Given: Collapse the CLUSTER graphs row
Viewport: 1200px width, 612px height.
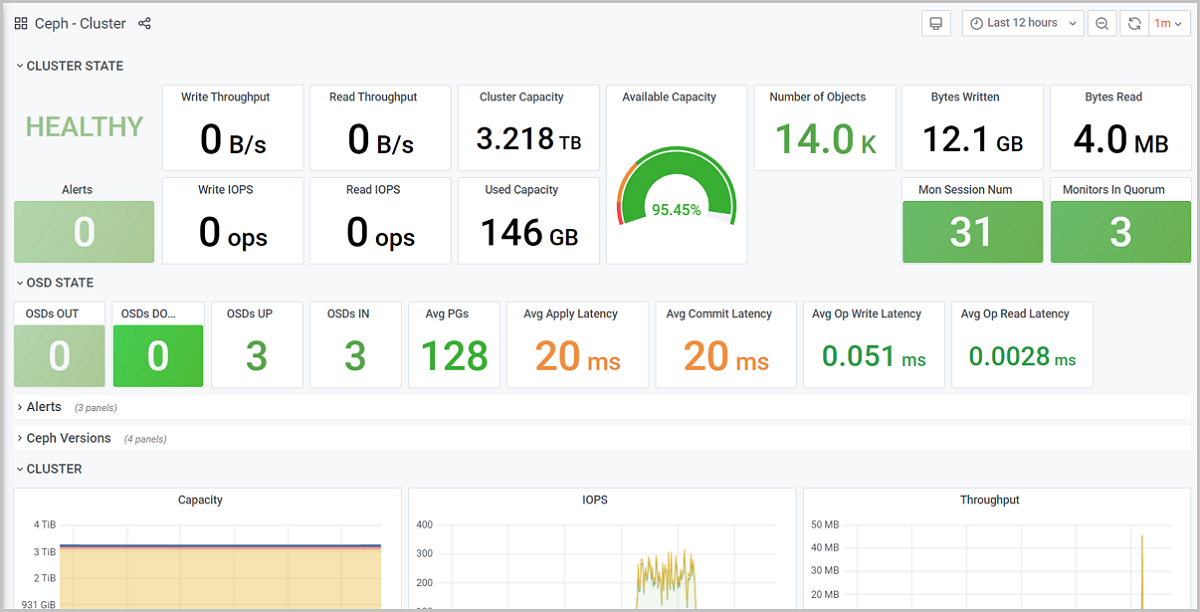Looking at the screenshot, I should point(54,469).
